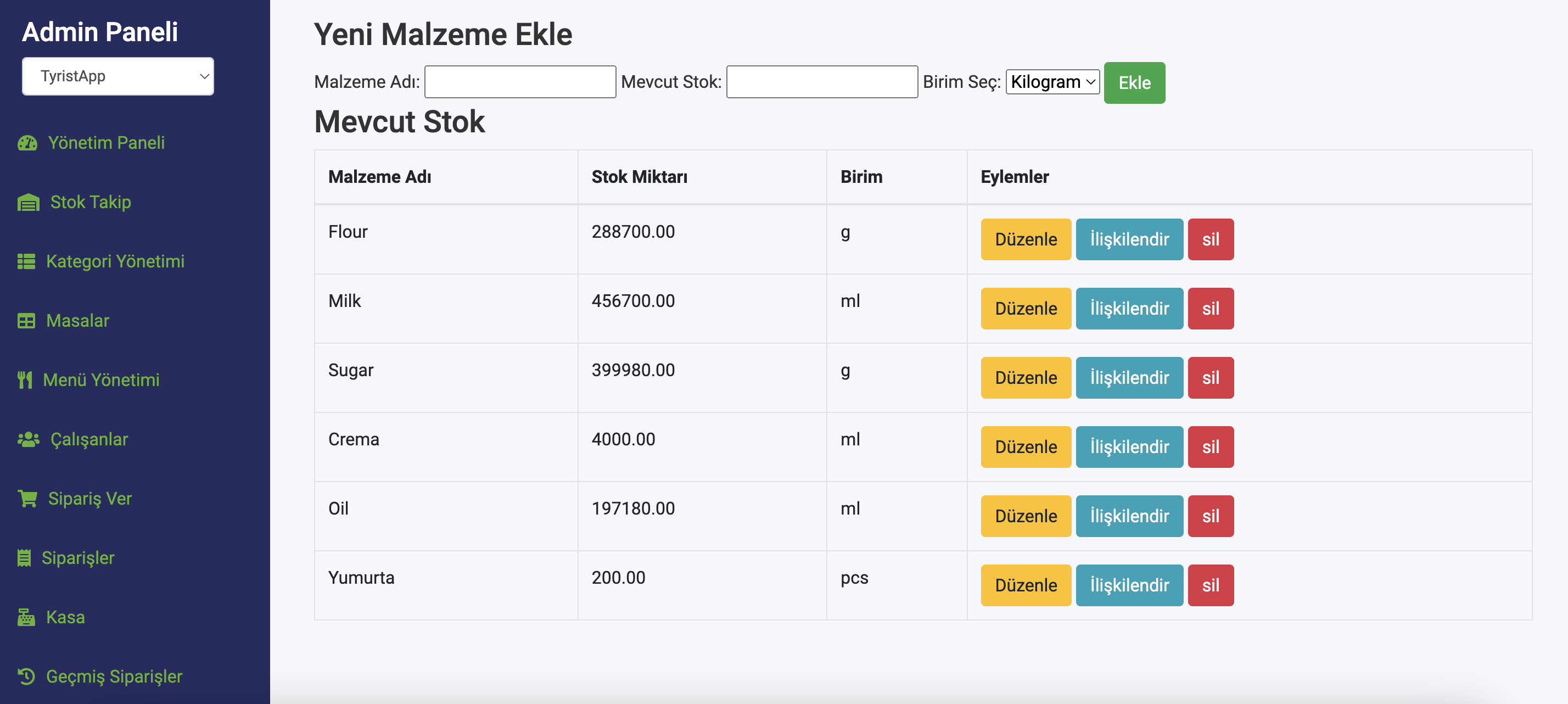Click Düzenle for the Flour row
The image size is (1568, 704).
(1025, 239)
